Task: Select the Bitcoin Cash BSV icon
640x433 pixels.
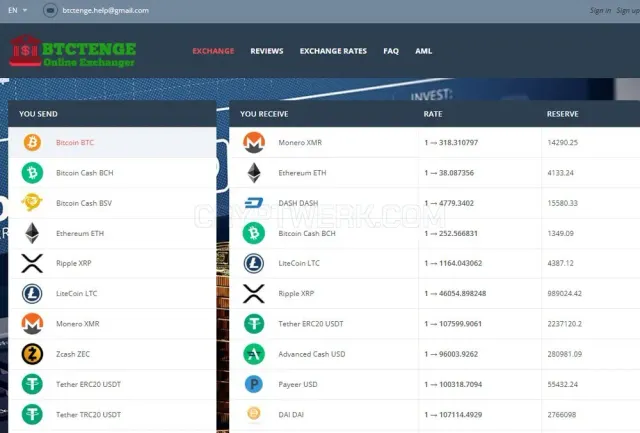Action: pos(32,202)
